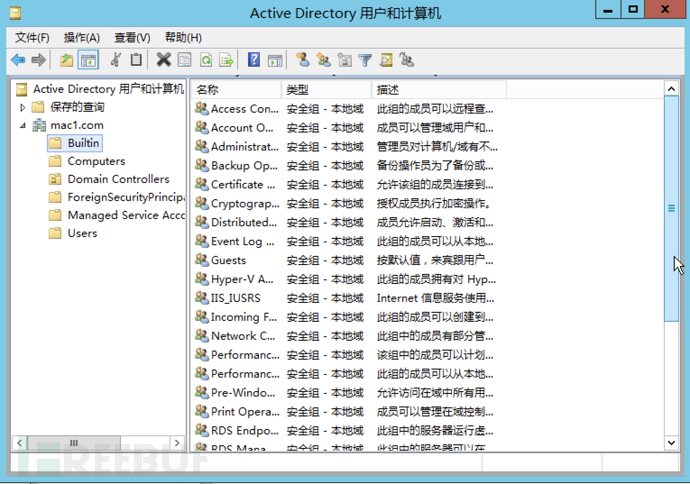The height and width of the screenshot is (484, 690).
Task: Find objects in Active Directory icon
Action: (386, 60)
